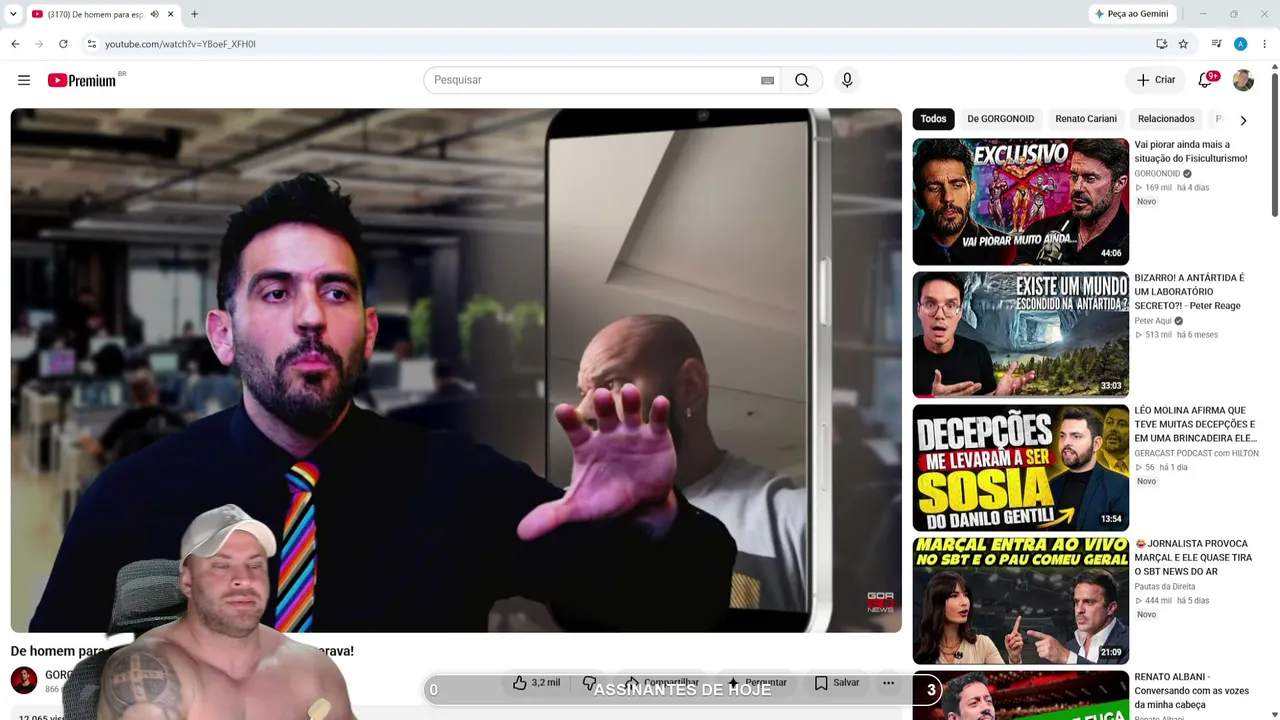
Task: Start voice search with microphone
Action: pyautogui.click(x=847, y=80)
